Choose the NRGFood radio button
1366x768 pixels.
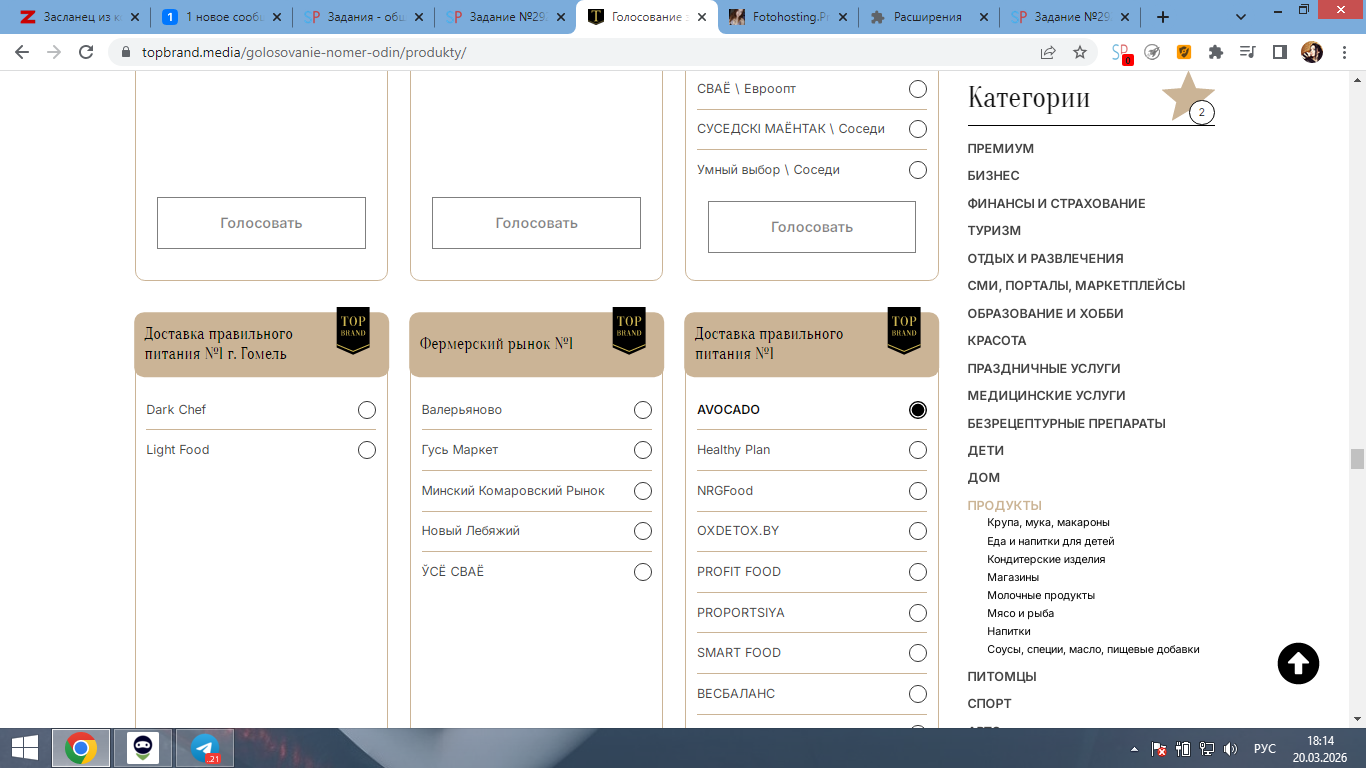point(918,491)
